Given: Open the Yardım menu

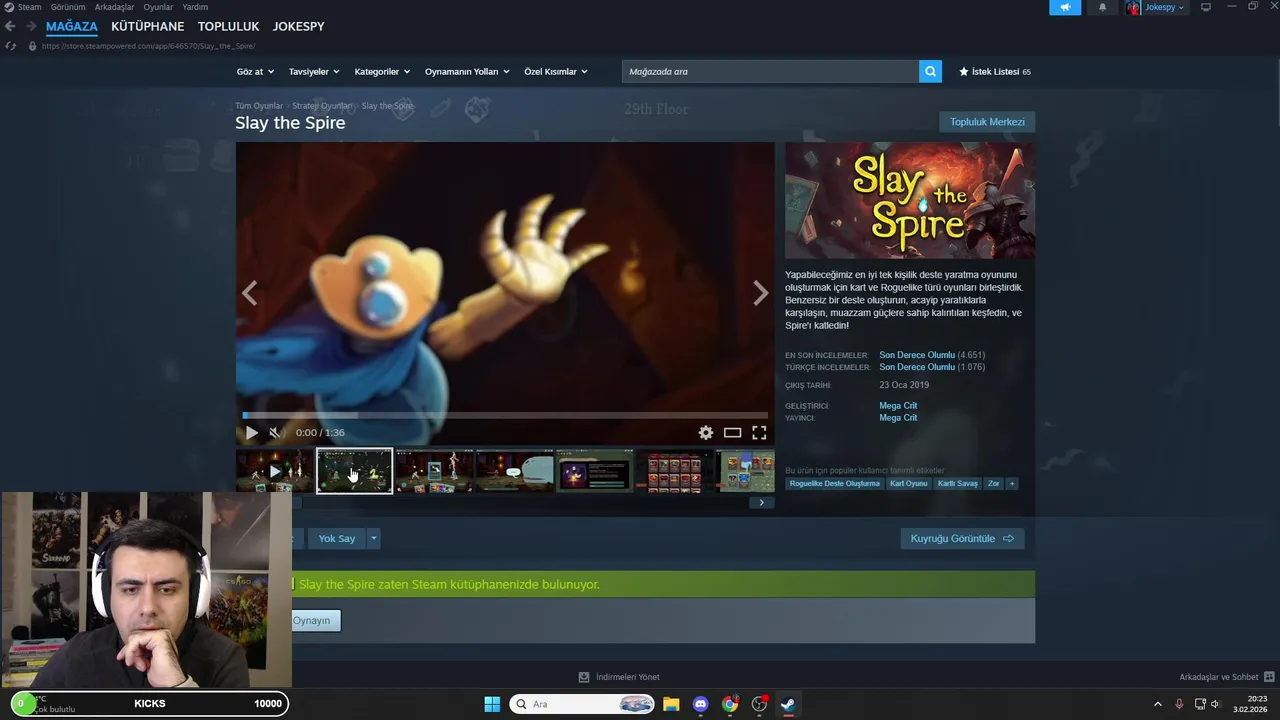Looking at the screenshot, I should [x=195, y=7].
